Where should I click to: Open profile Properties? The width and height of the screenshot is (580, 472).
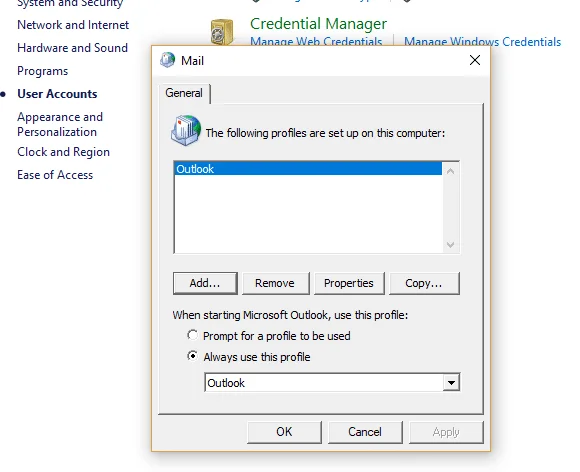[349, 283]
